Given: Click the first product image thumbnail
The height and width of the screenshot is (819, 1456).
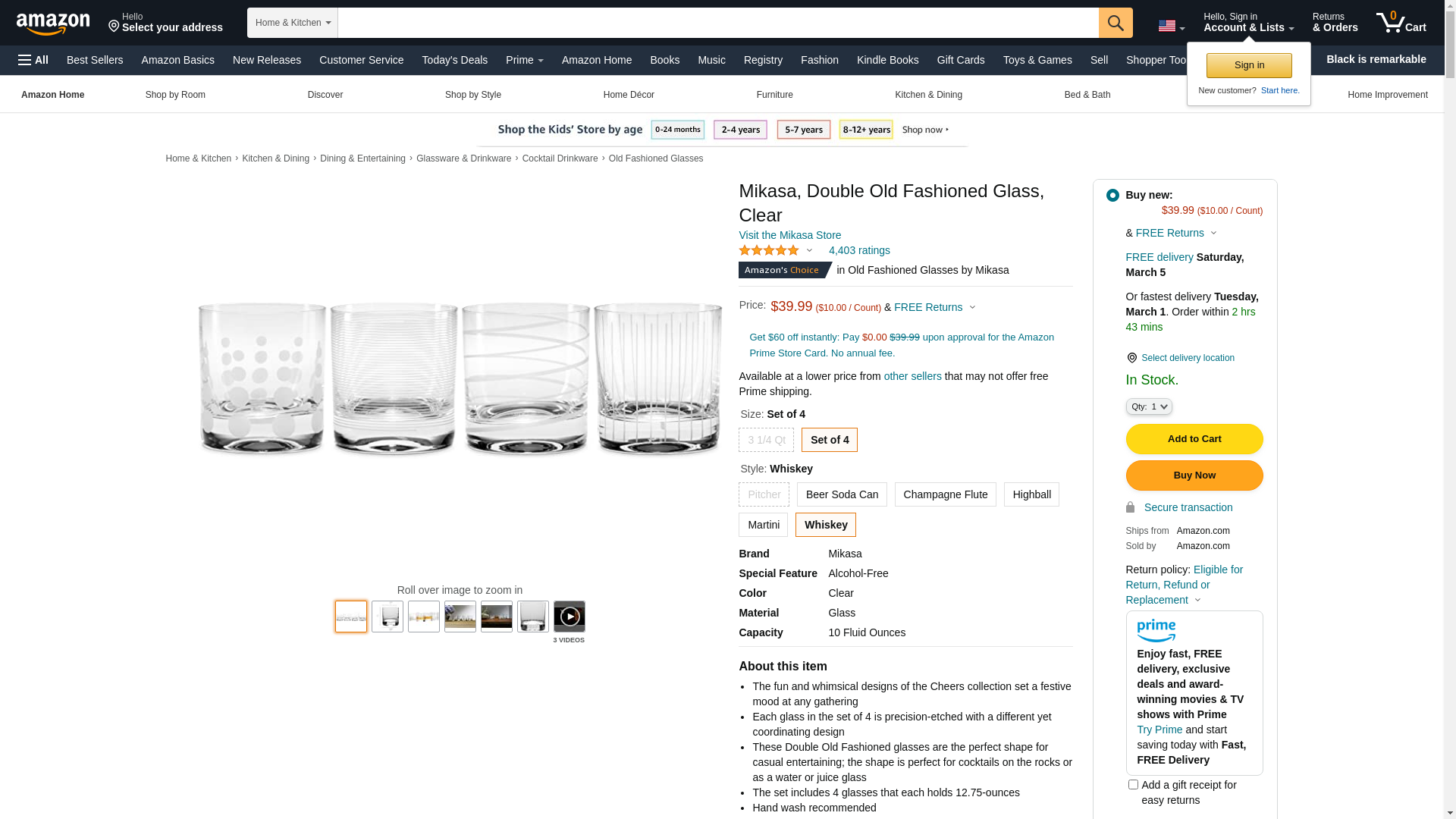Looking at the screenshot, I should click(351, 617).
